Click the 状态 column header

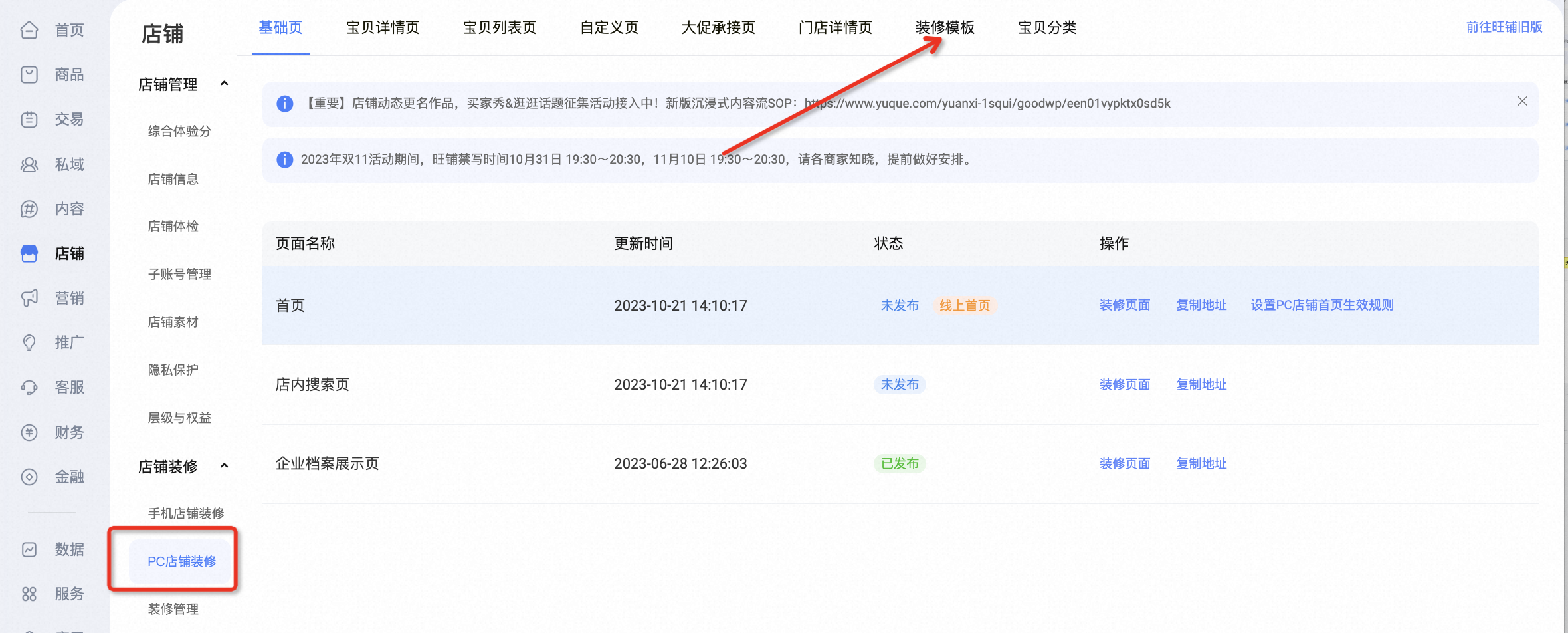pyautogui.click(x=888, y=243)
